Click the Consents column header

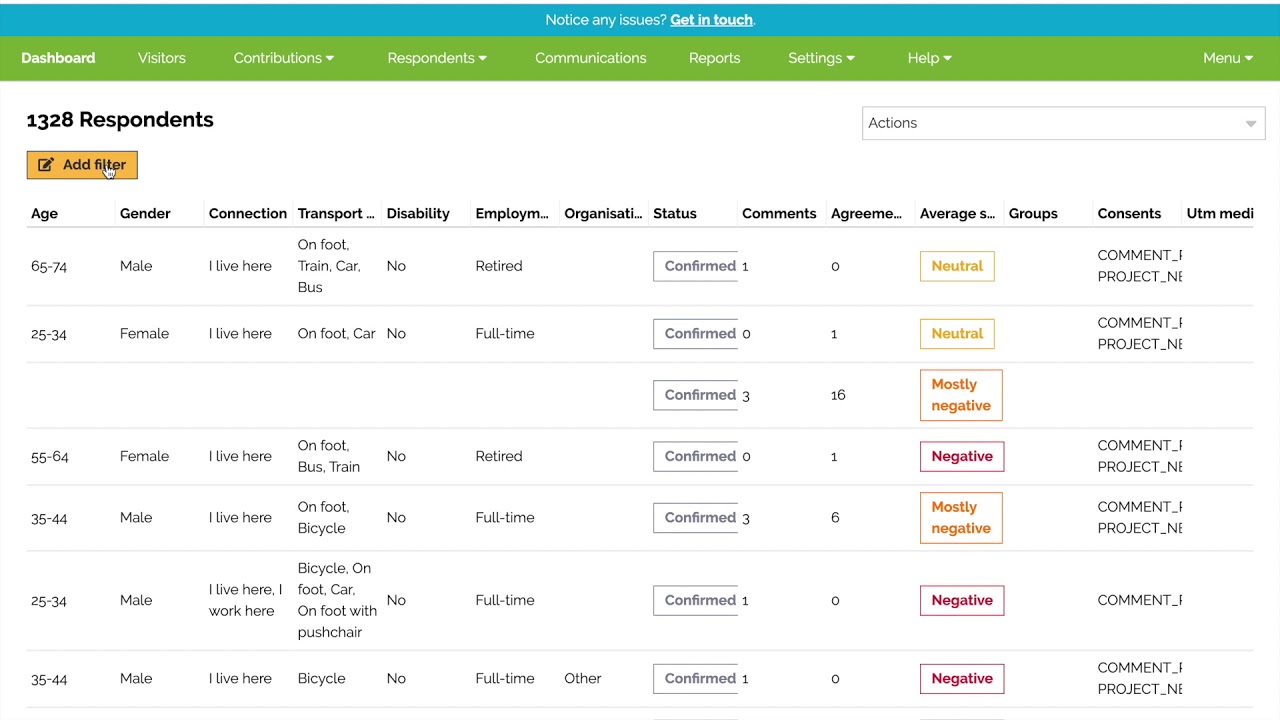click(x=1129, y=213)
